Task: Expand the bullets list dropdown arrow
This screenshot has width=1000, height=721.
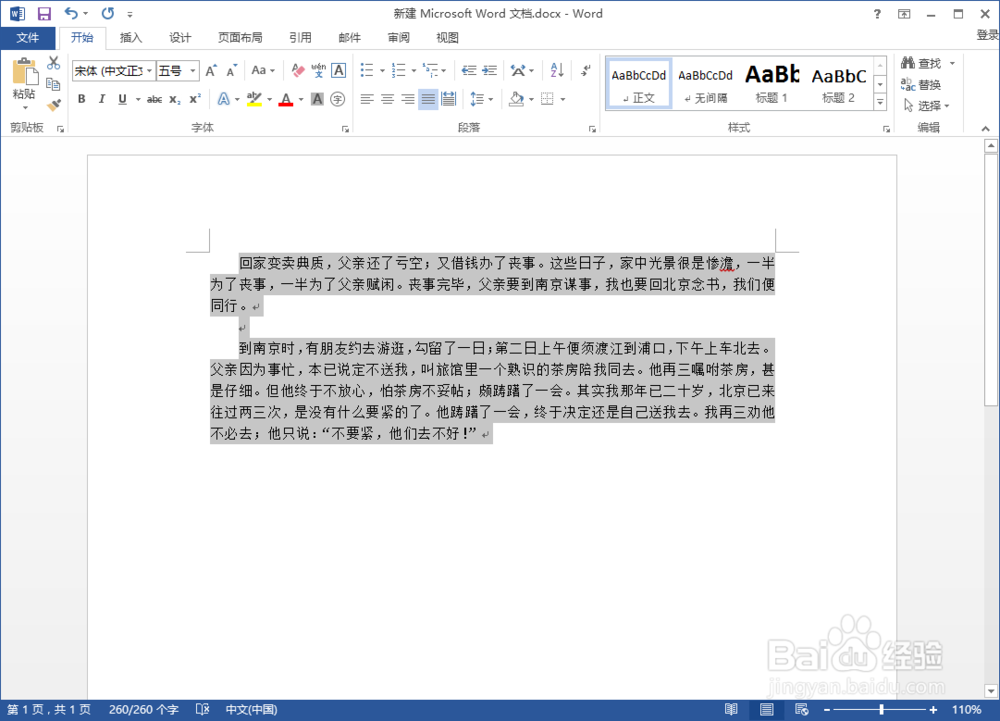Action: 382,71
